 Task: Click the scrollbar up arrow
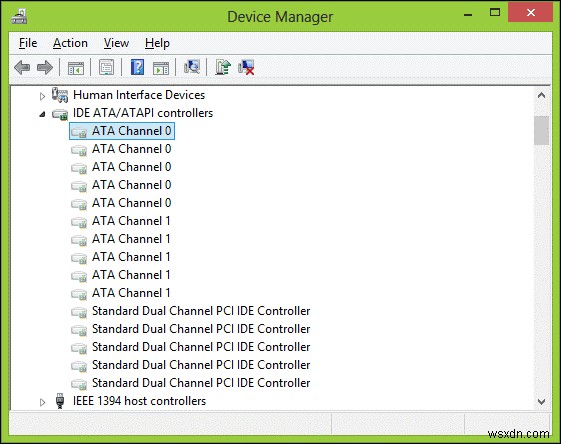pyautogui.click(x=541, y=95)
